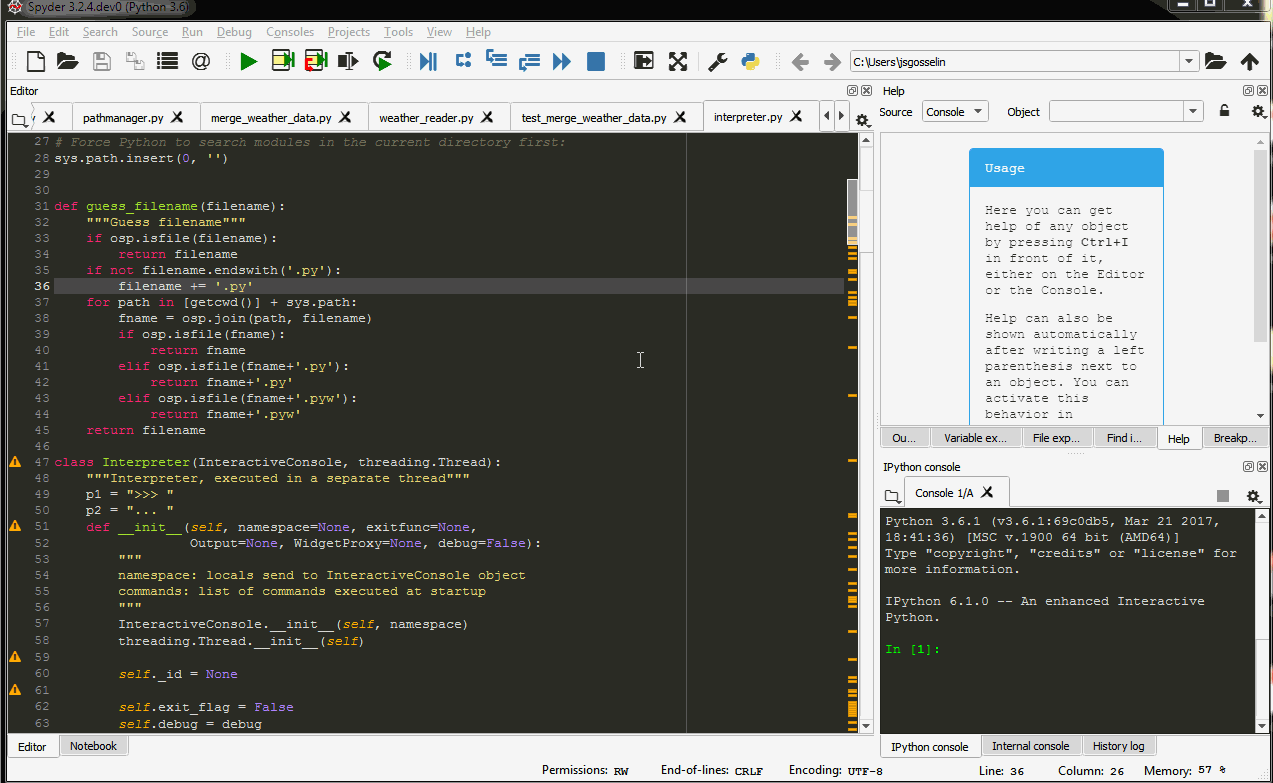Click the debug step (run current line) icon
Screen dimensions: 1273x783
[463, 62]
